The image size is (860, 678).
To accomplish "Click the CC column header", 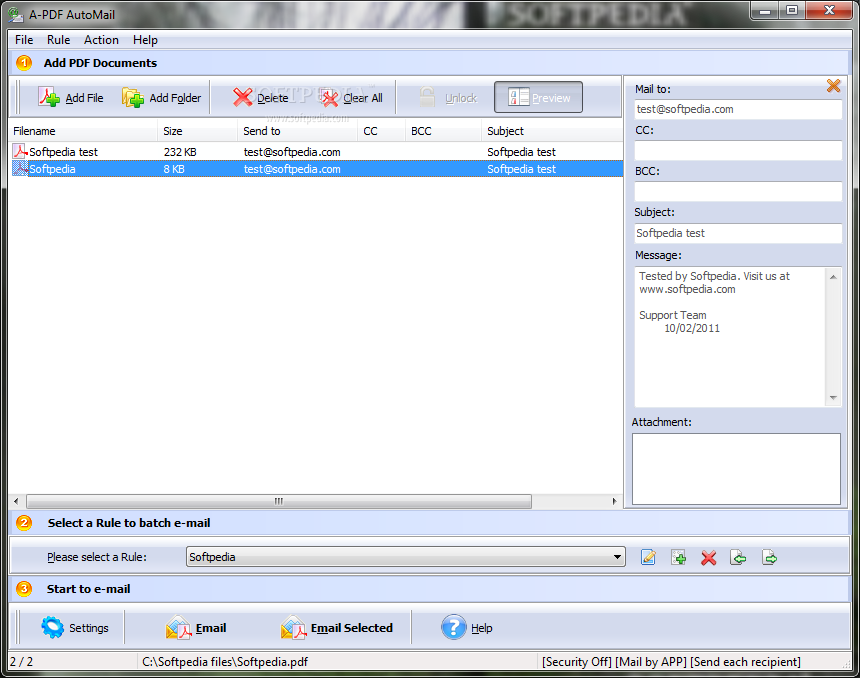I will pos(382,131).
